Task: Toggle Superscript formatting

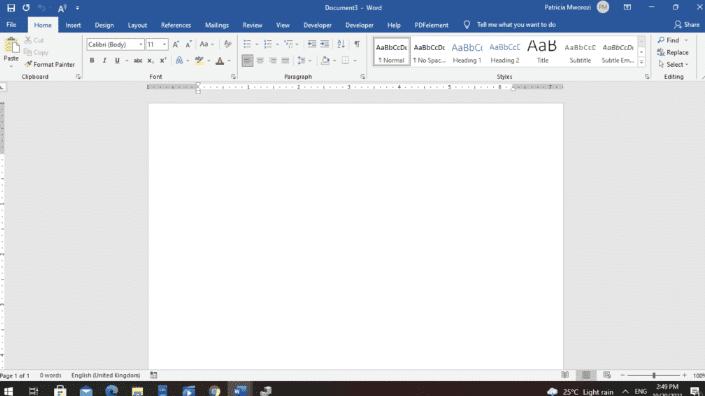Action: pyautogui.click(x=163, y=60)
